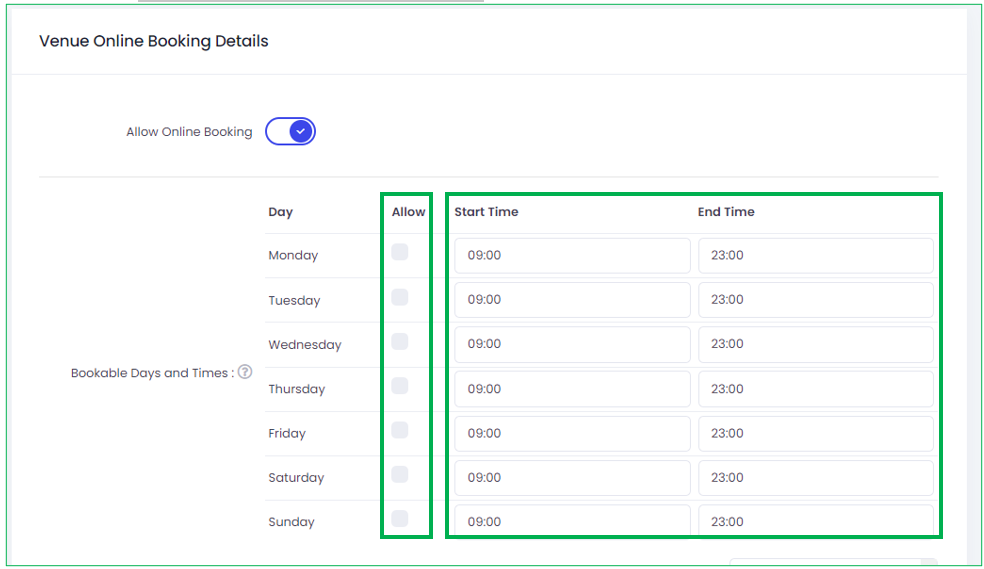Check the Sunday Allow checkbox

400,519
